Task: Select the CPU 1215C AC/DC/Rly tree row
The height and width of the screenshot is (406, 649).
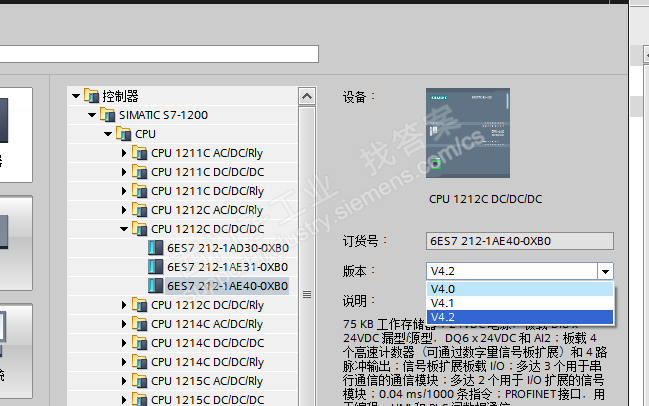Action: [x=183, y=381]
